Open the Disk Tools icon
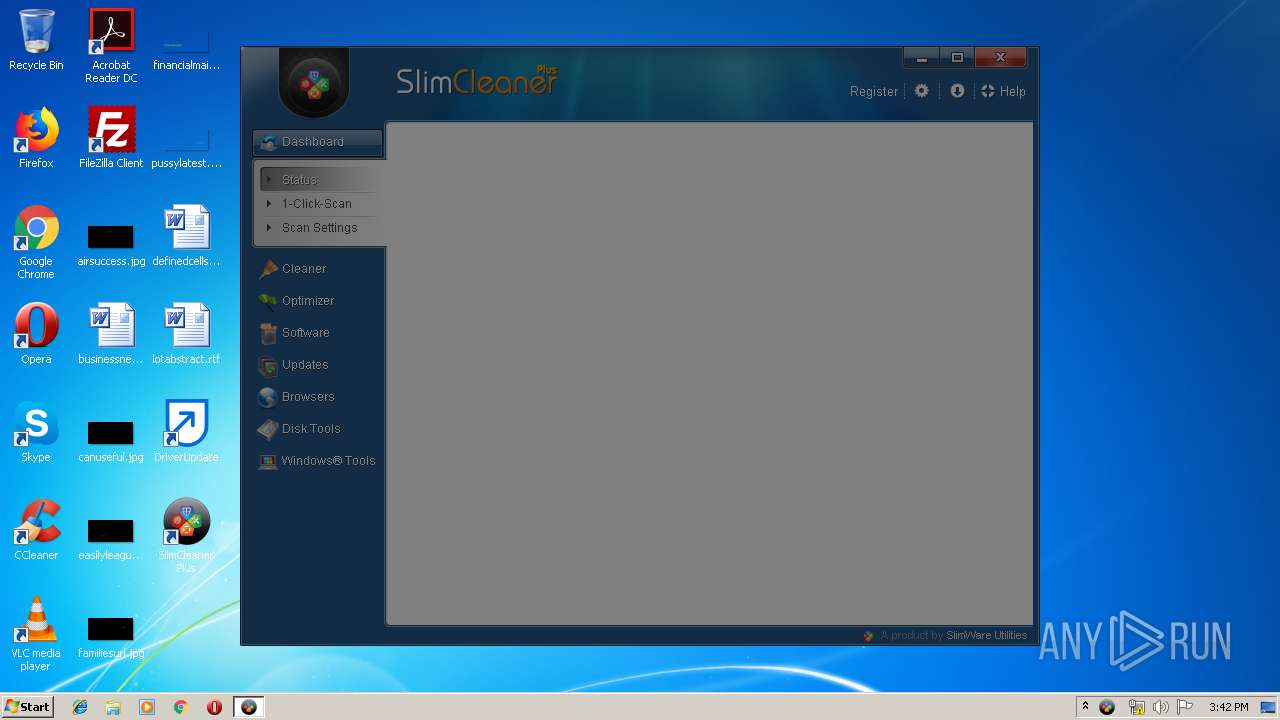The width and height of the screenshot is (1280, 720). pos(268,429)
